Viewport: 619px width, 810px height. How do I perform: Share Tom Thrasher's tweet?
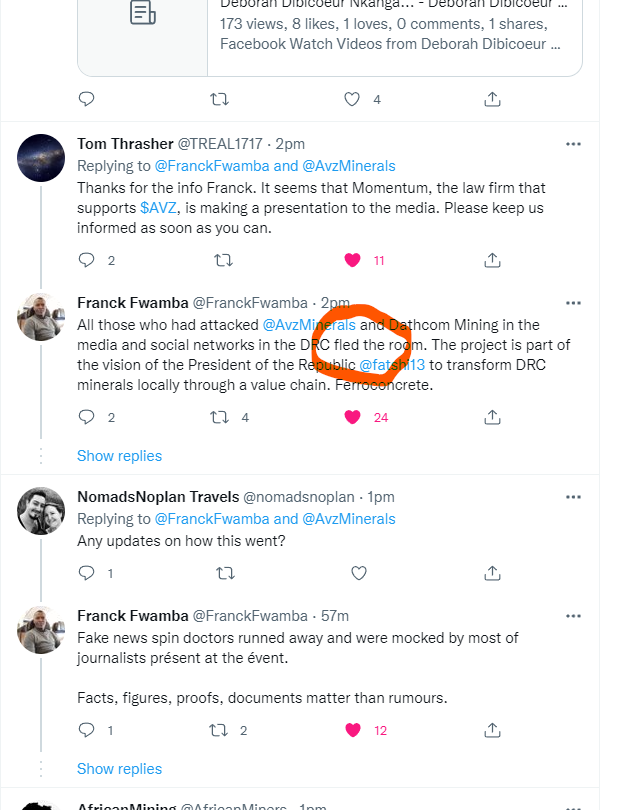[492, 260]
